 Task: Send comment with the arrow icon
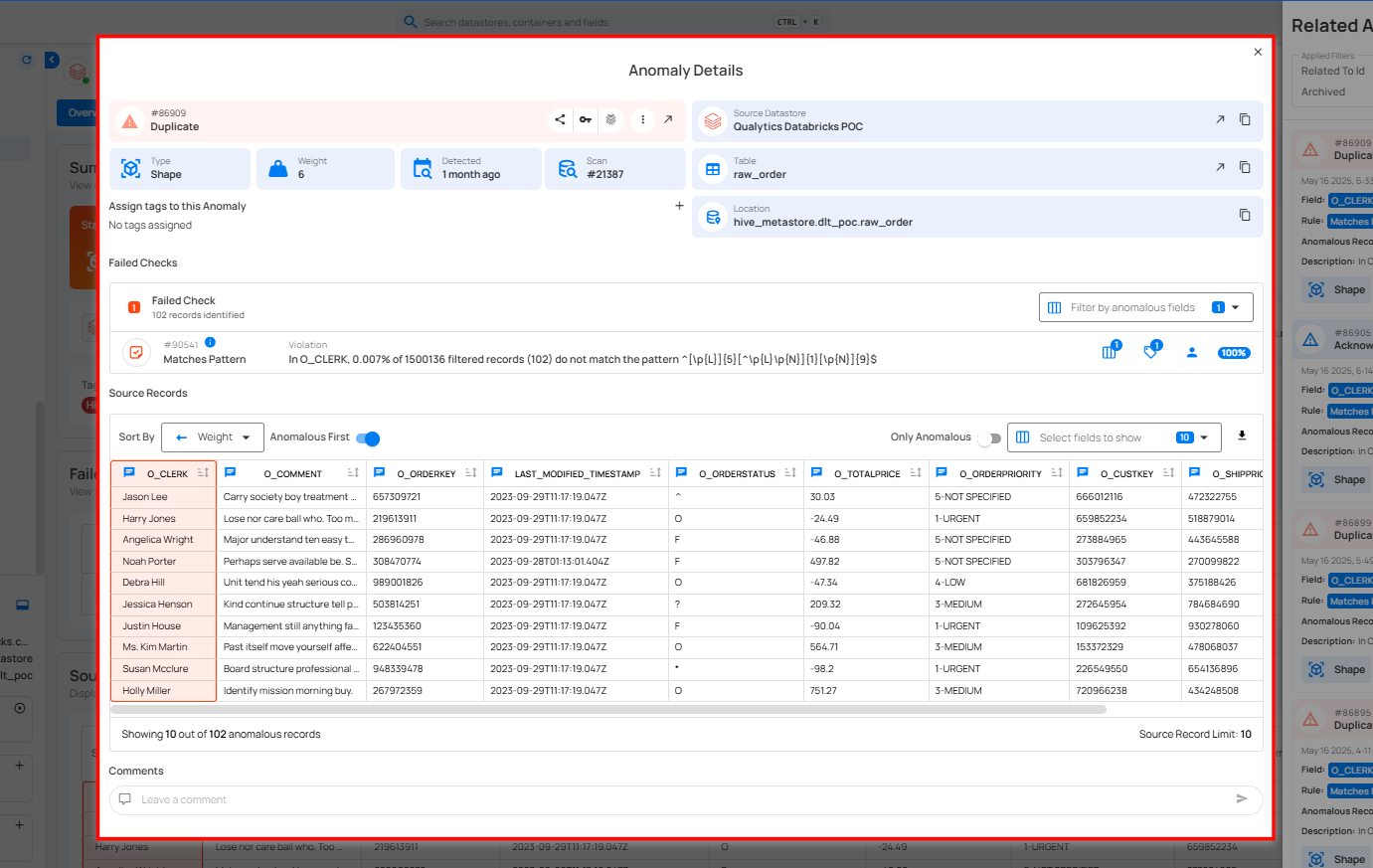[x=1242, y=798]
